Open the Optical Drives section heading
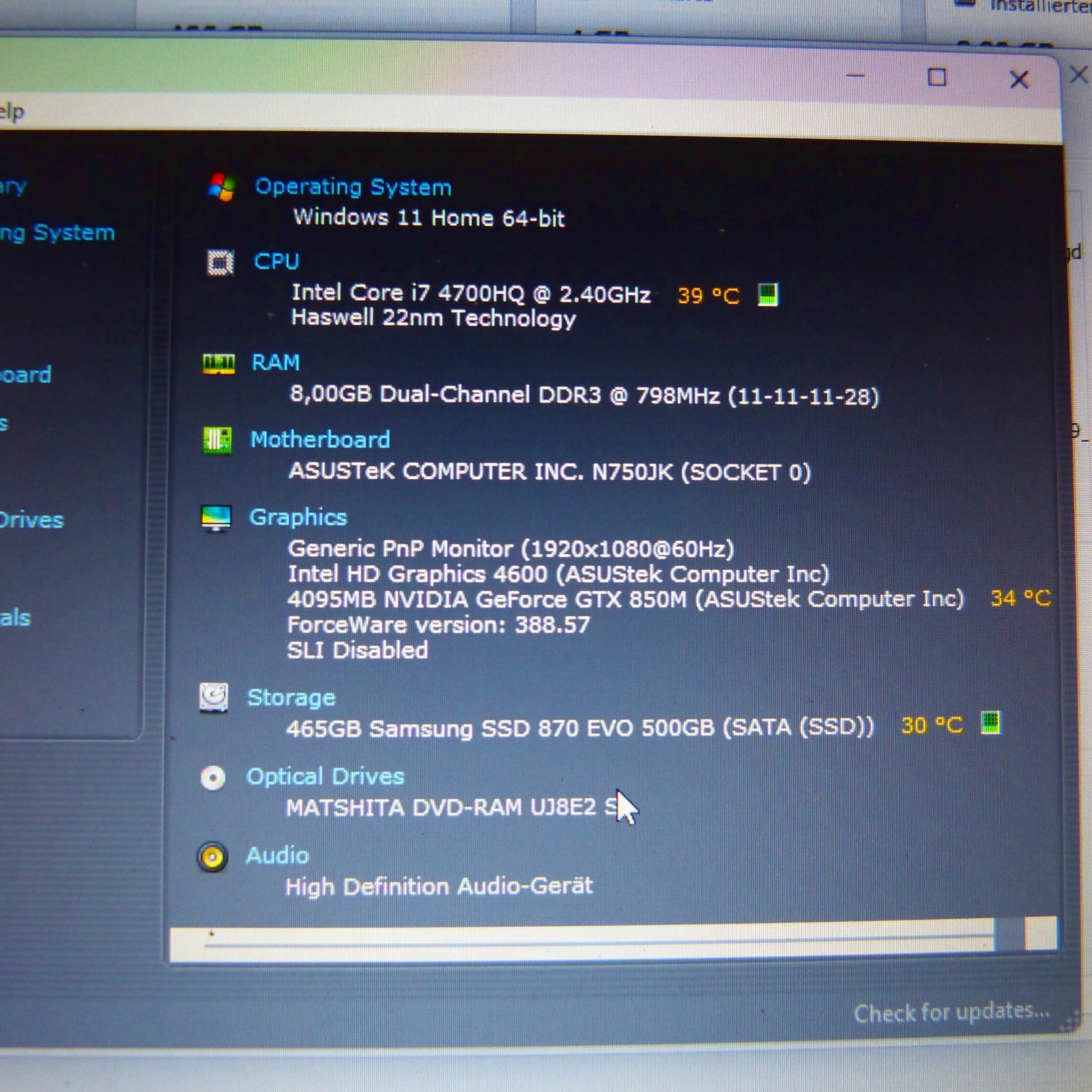 click(326, 777)
